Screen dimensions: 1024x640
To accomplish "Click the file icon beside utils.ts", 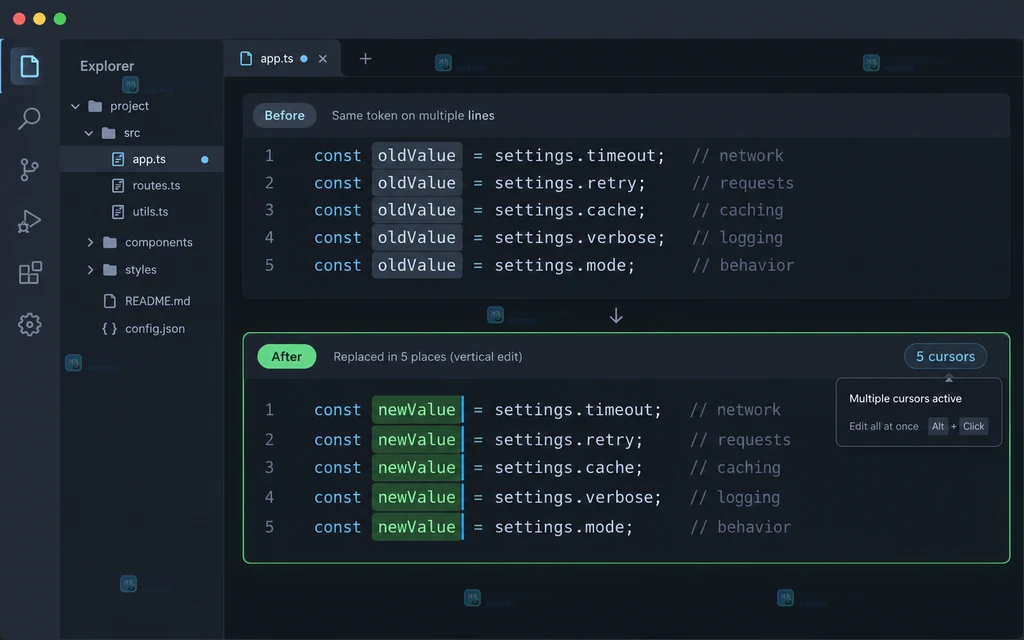I will coord(118,212).
